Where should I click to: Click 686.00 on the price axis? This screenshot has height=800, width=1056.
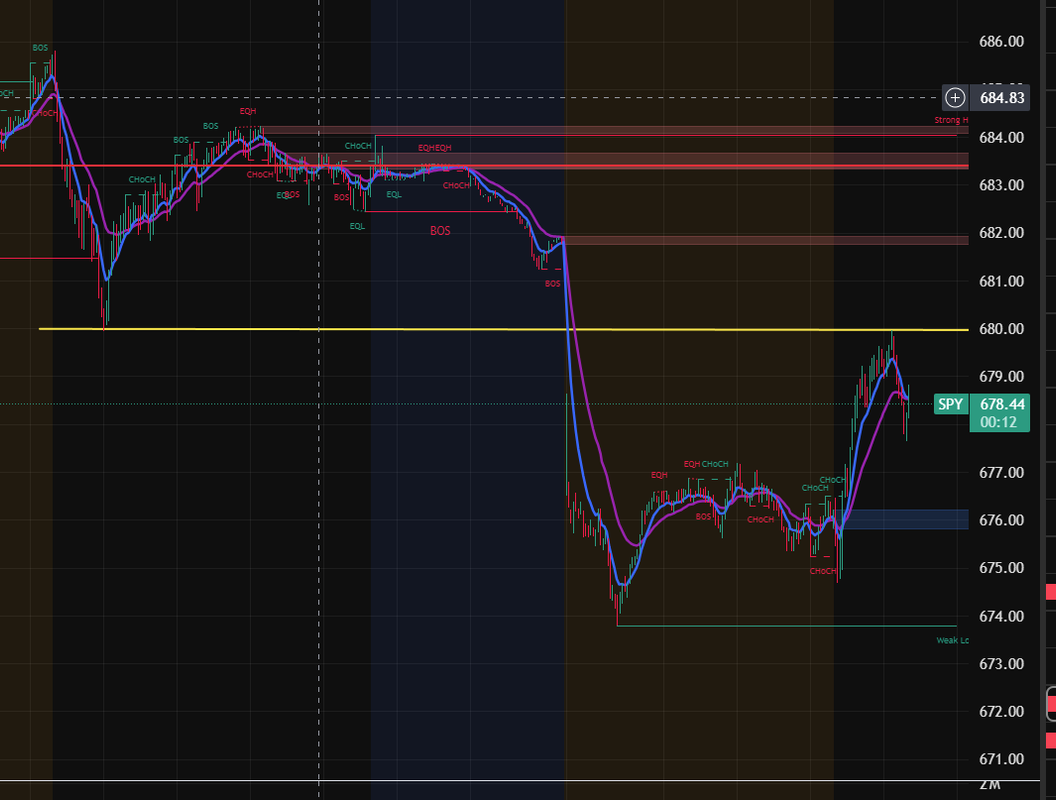pos(1001,42)
